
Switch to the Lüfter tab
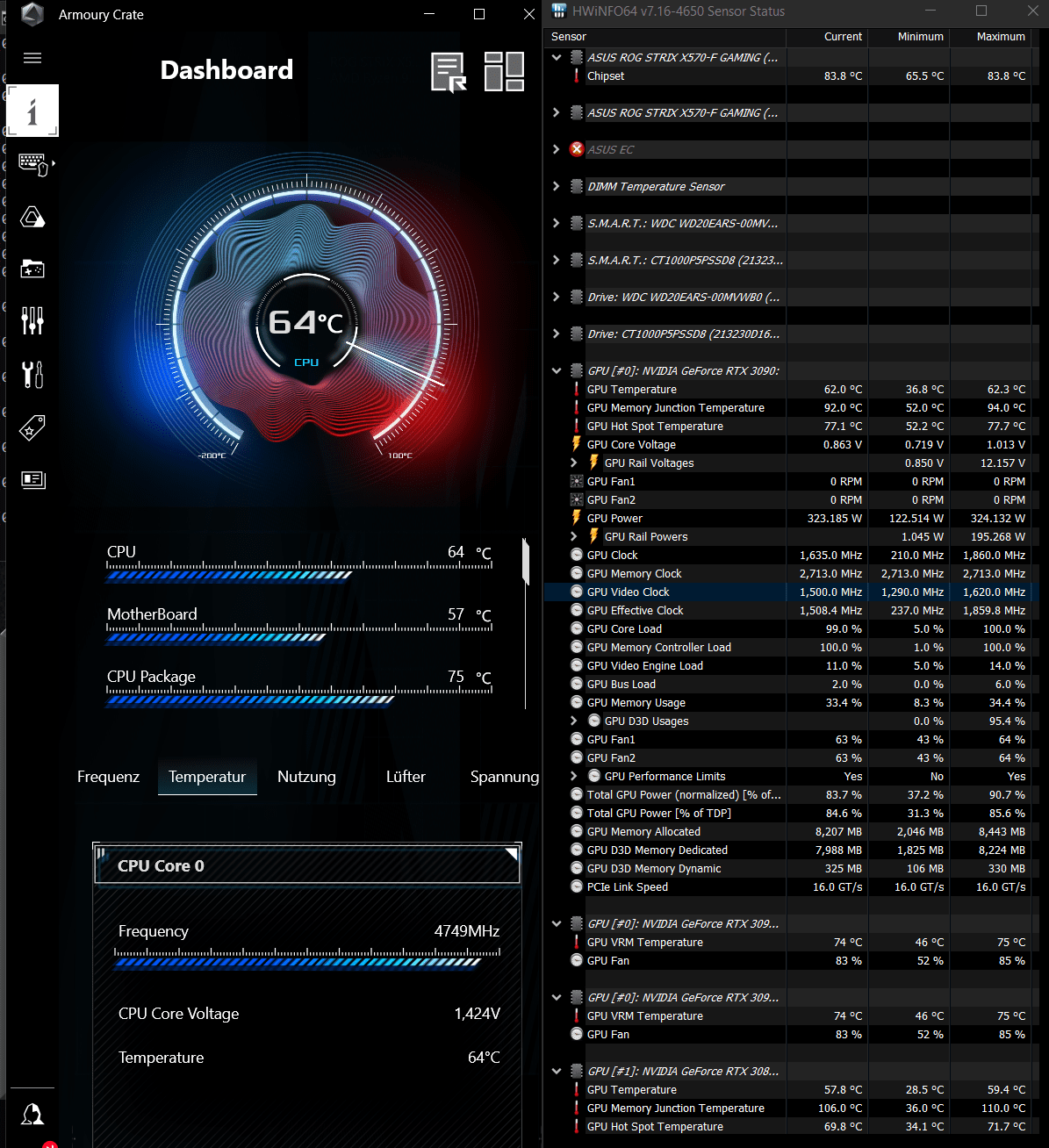pos(406,777)
